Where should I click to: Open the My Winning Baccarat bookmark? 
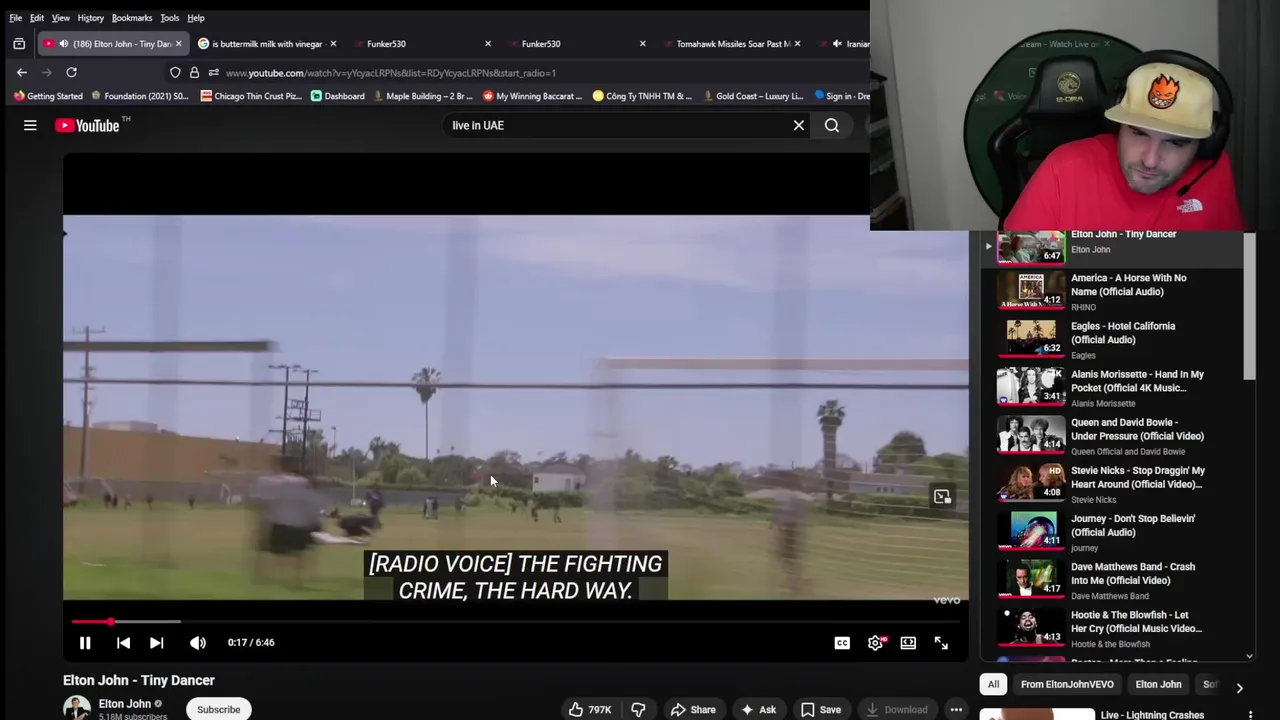pyautogui.click(x=532, y=96)
